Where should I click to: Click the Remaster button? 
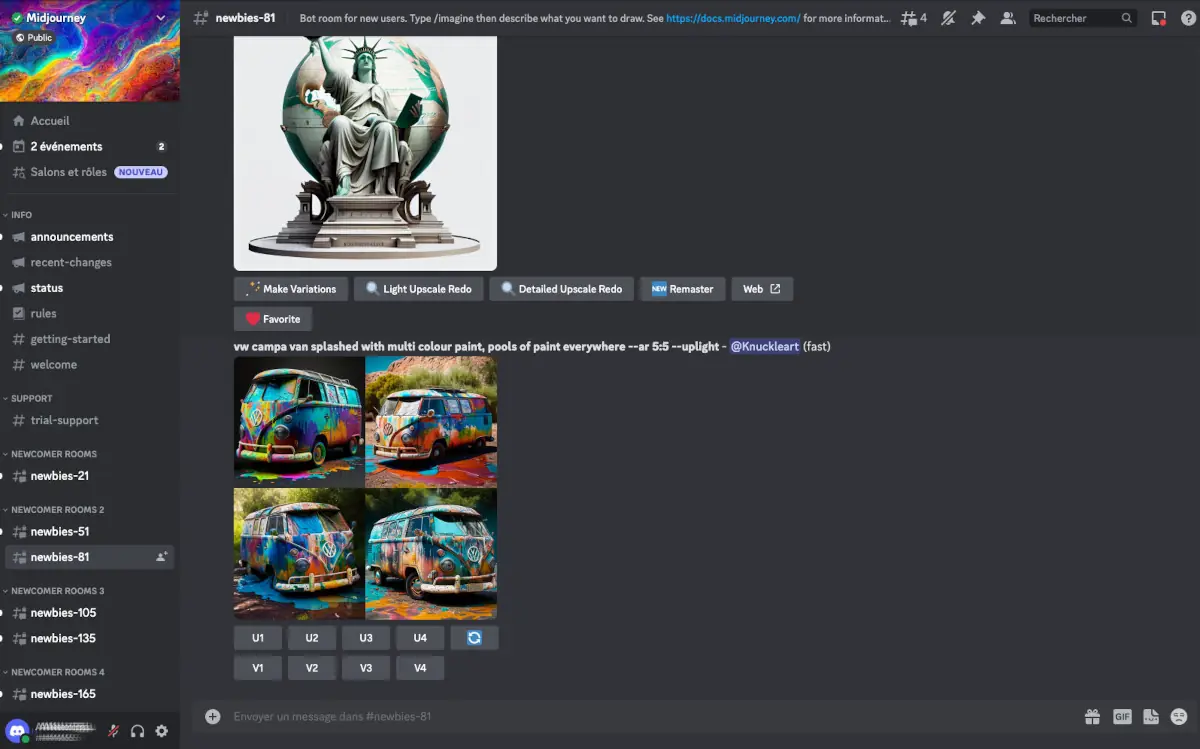pos(683,289)
